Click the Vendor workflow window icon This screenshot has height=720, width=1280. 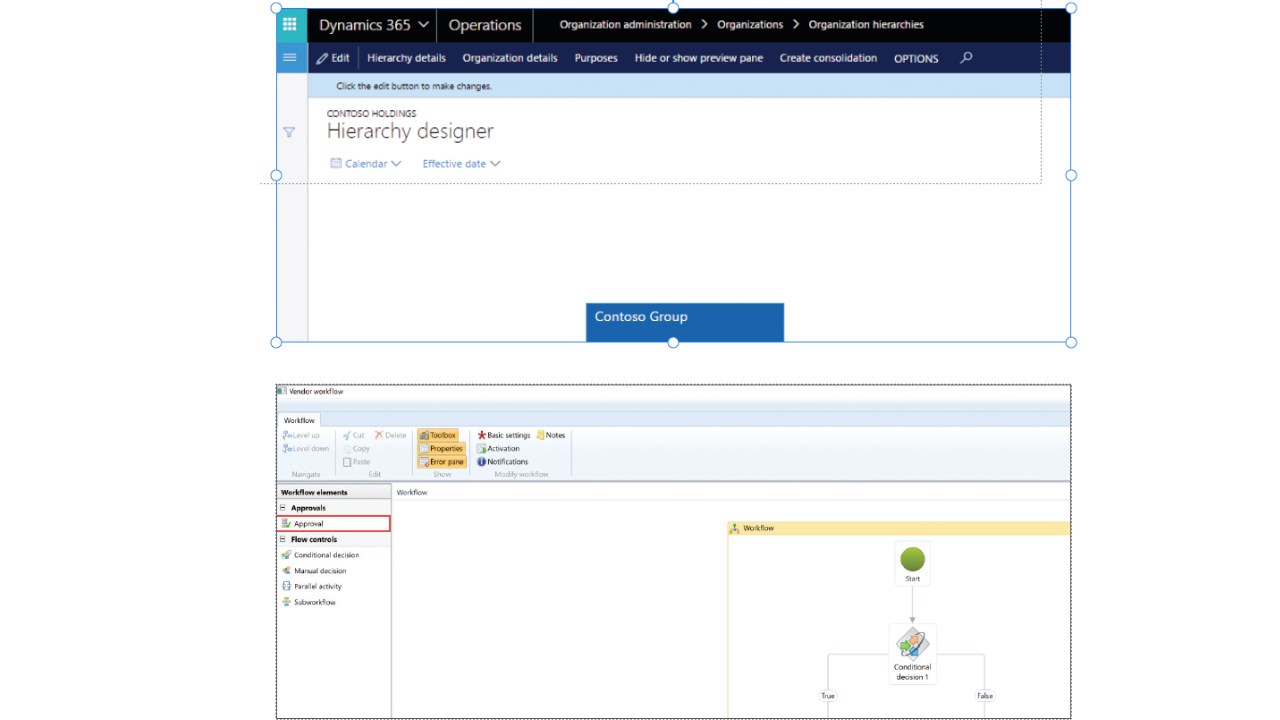click(x=282, y=391)
